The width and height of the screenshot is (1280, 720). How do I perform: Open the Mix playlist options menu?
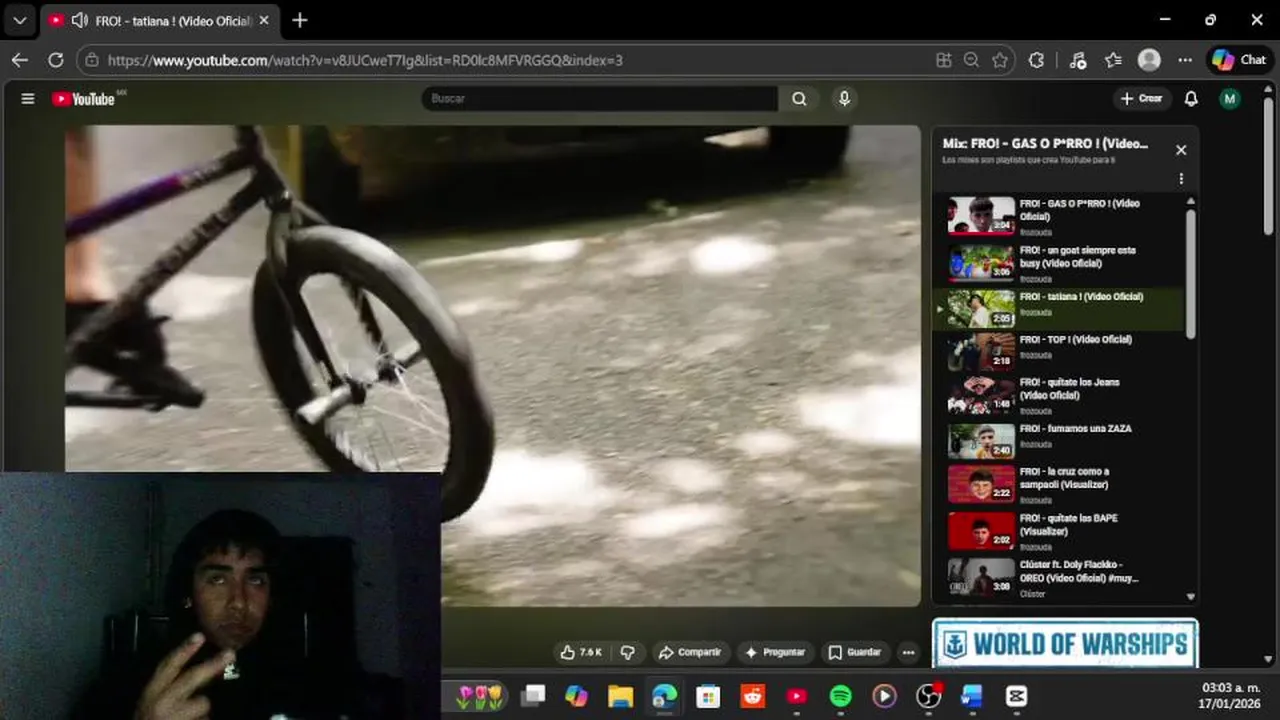(x=1181, y=179)
